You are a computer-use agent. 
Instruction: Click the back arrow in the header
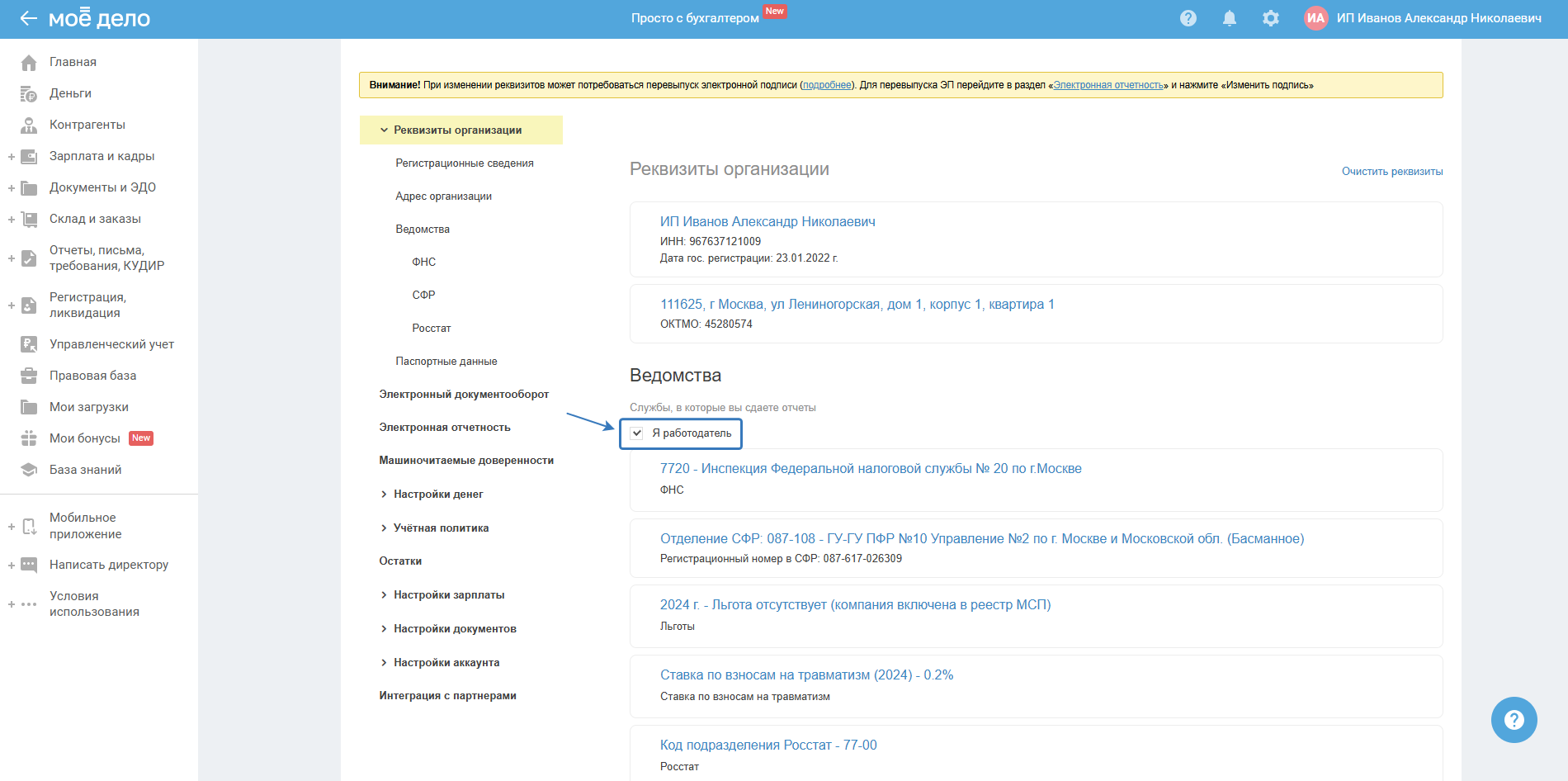point(29,18)
